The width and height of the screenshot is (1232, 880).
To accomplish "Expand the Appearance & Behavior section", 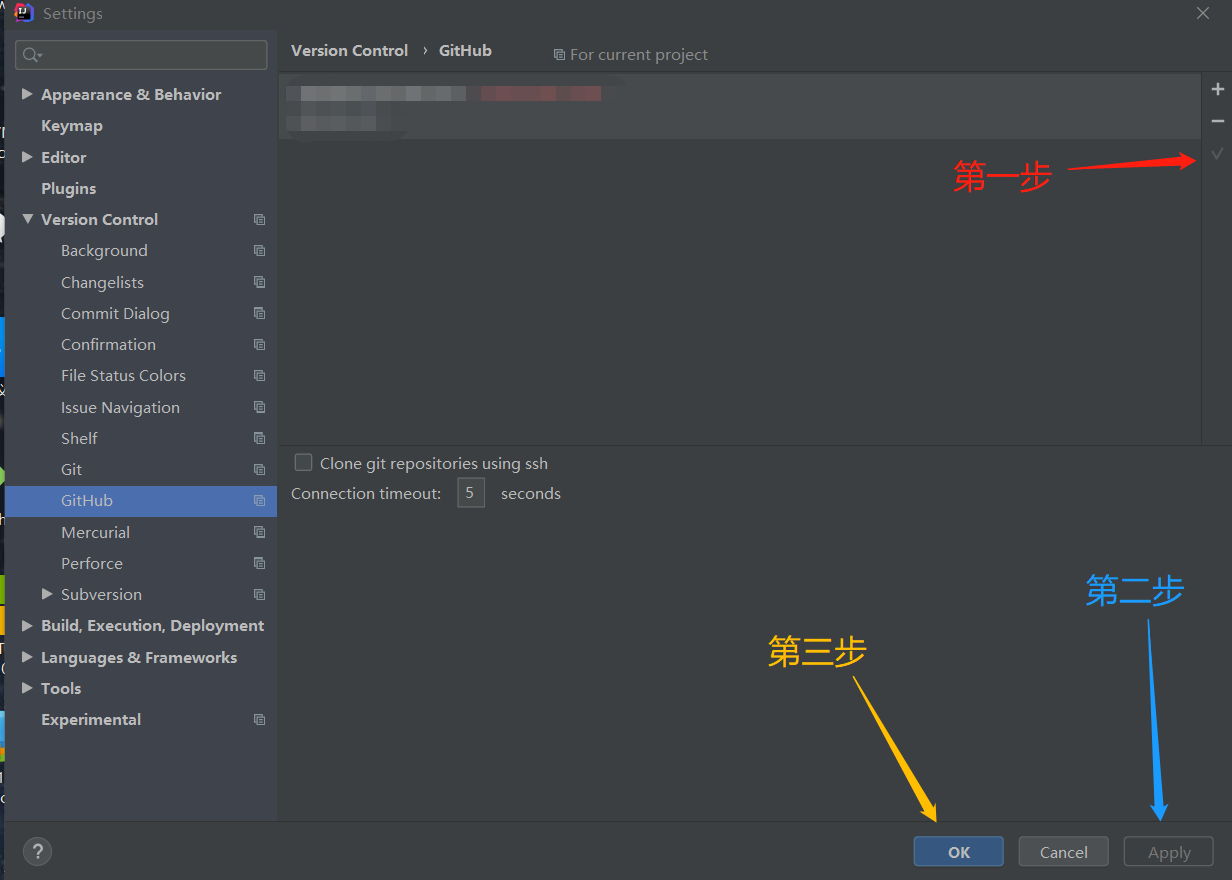I will [27, 94].
